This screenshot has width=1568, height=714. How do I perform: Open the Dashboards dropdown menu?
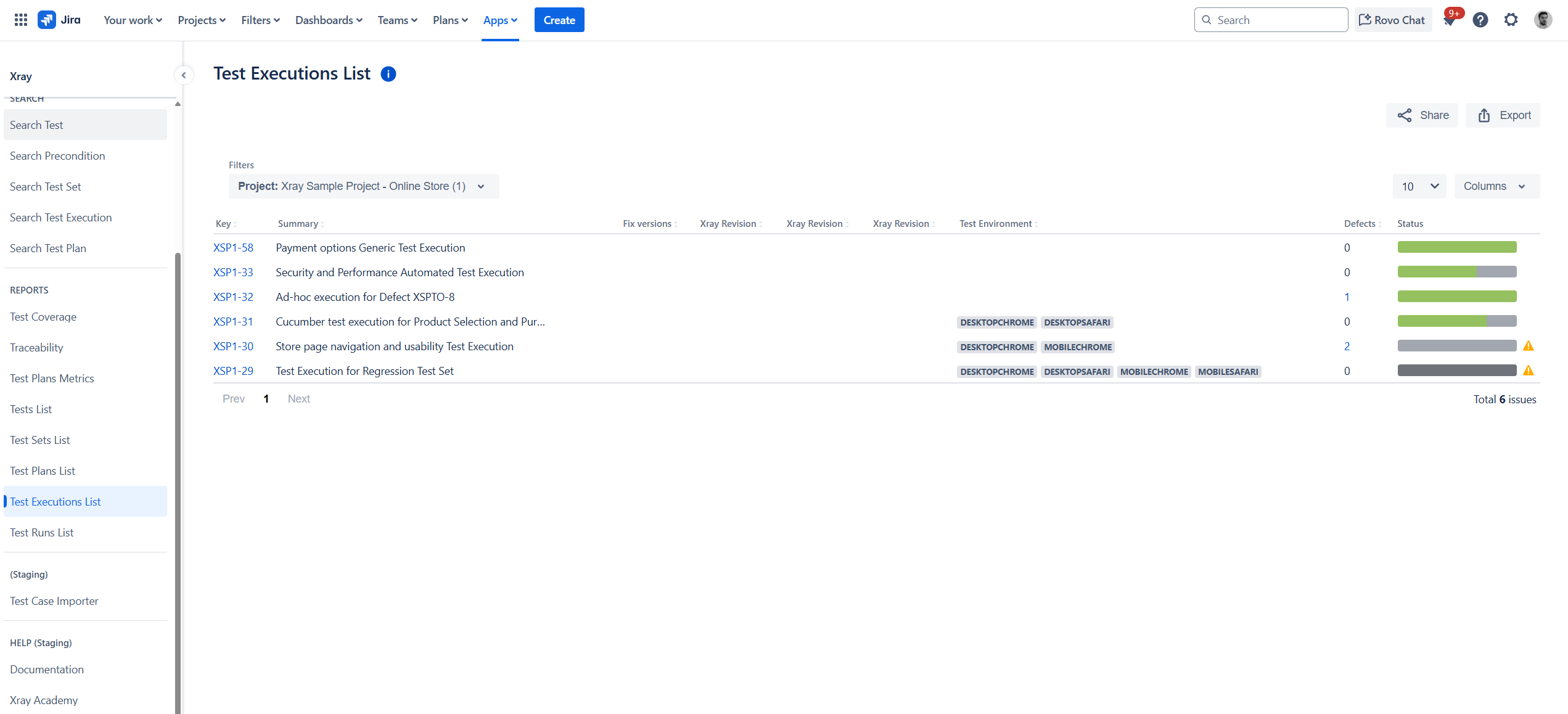(329, 20)
